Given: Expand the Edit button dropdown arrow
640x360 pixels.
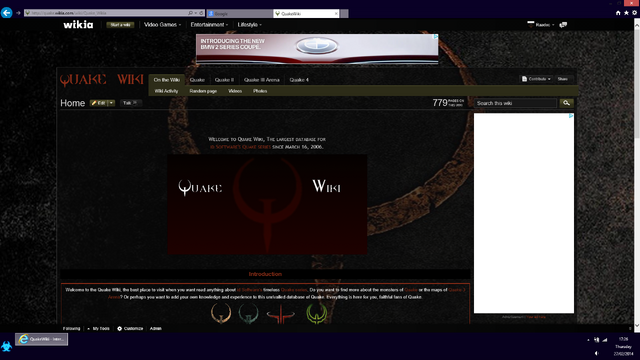Looking at the screenshot, I should [x=111, y=103].
